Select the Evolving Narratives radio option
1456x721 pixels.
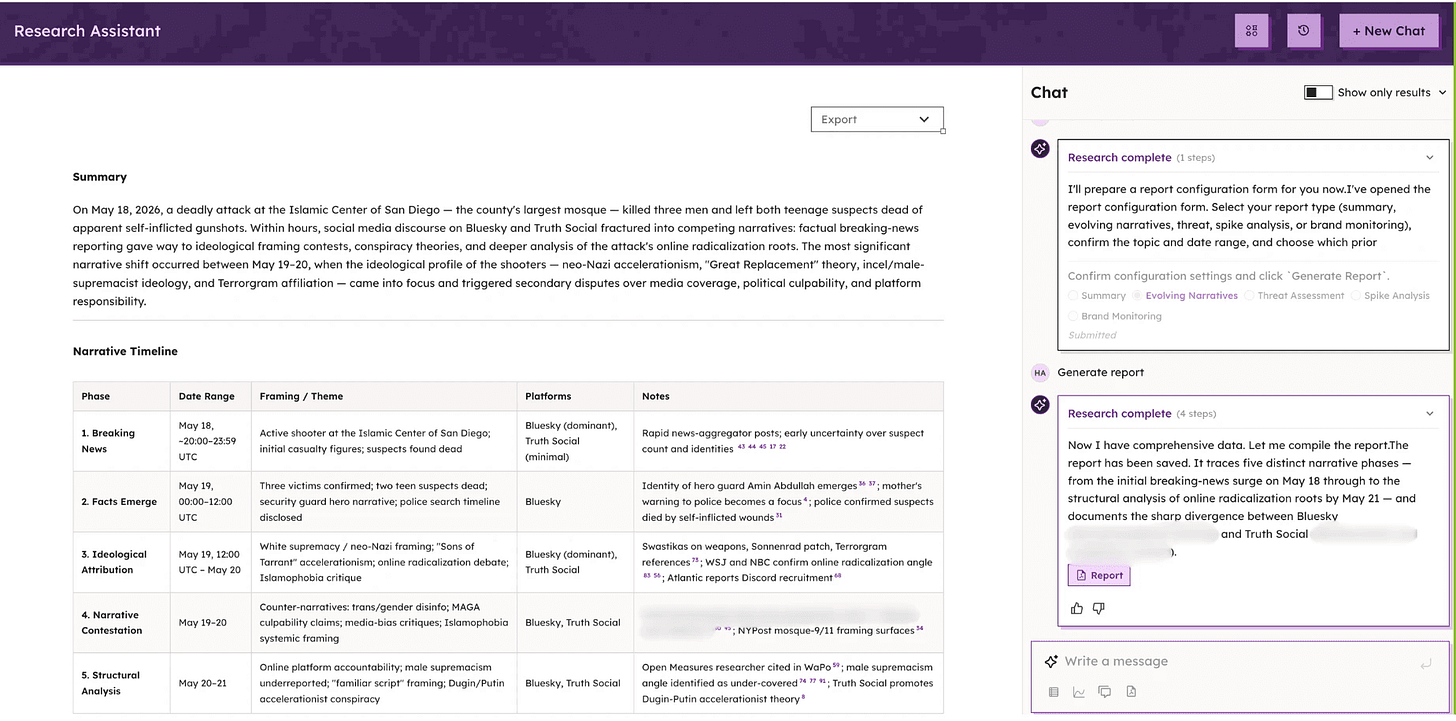(1137, 296)
